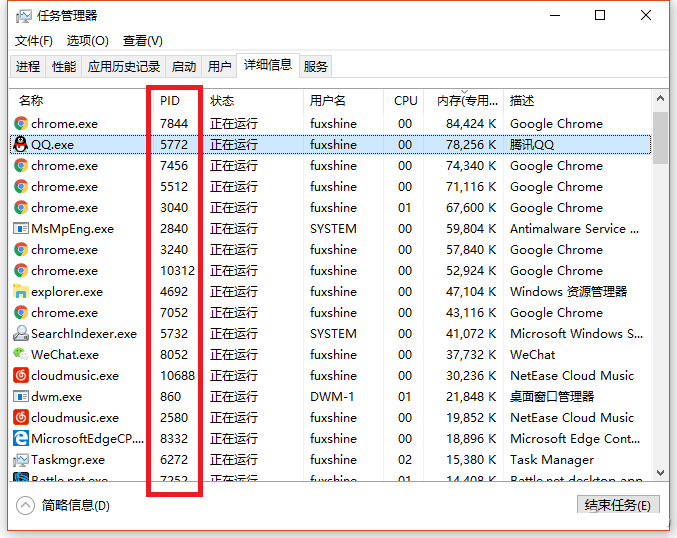Sort by the PID column header
677x538 pixels.
click(x=170, y=101)
